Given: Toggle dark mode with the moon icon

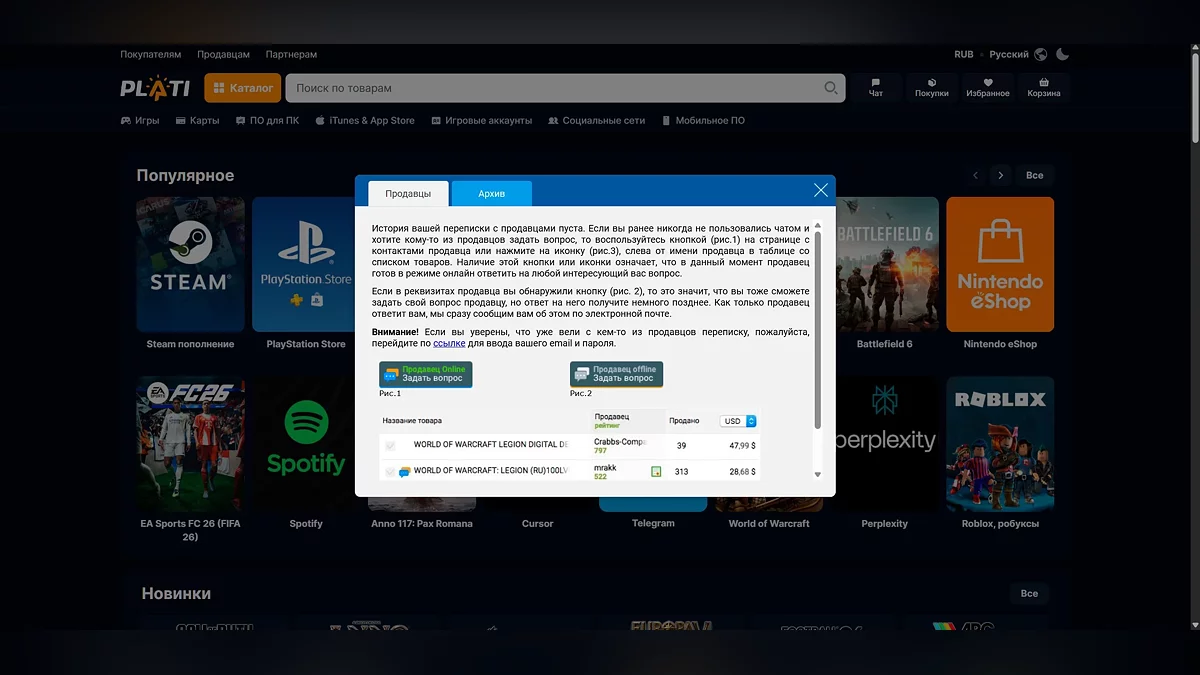Looking at the screenshot, I should [1063, 54].
